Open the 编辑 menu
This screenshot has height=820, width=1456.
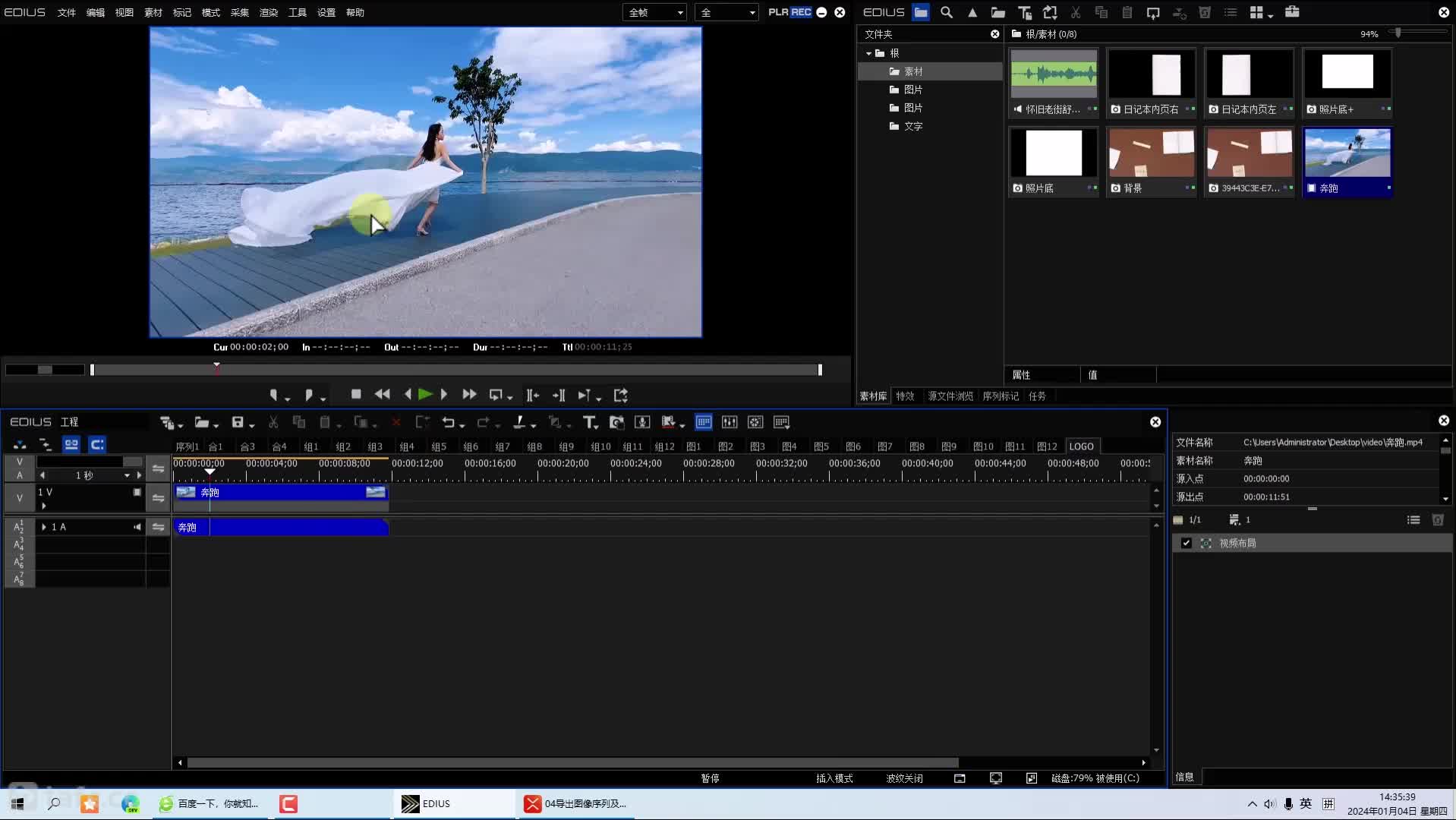pyautogui.click(x=96, y=12)
